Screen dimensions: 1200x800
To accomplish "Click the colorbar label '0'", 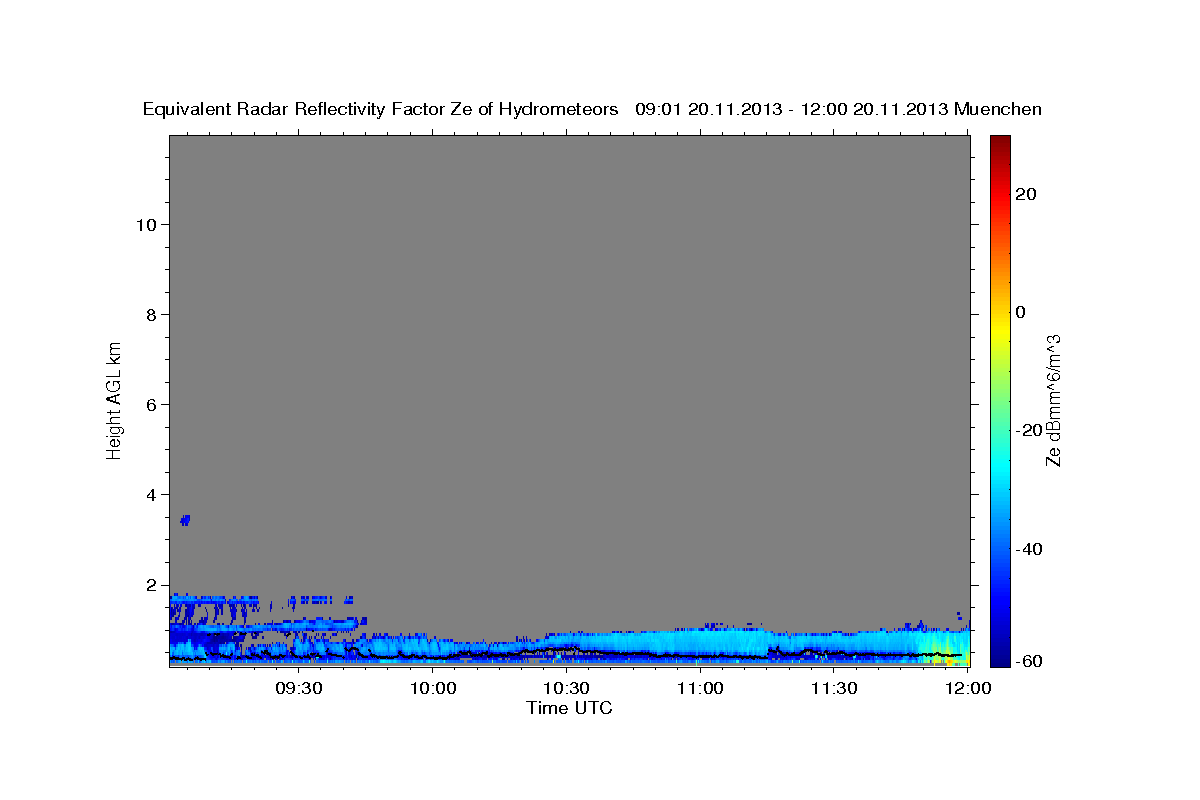I will pyautogui.click(x=1021, y=312).
